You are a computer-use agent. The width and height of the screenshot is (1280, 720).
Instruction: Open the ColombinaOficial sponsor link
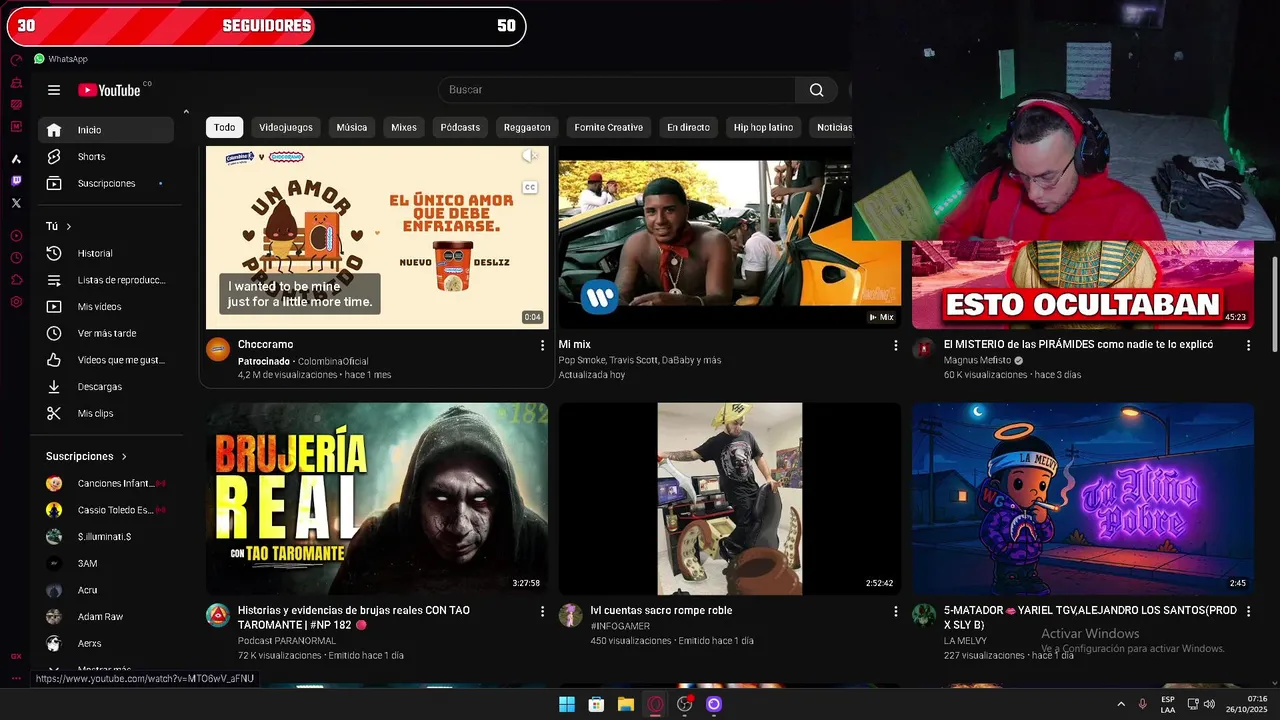pos(333,362)
